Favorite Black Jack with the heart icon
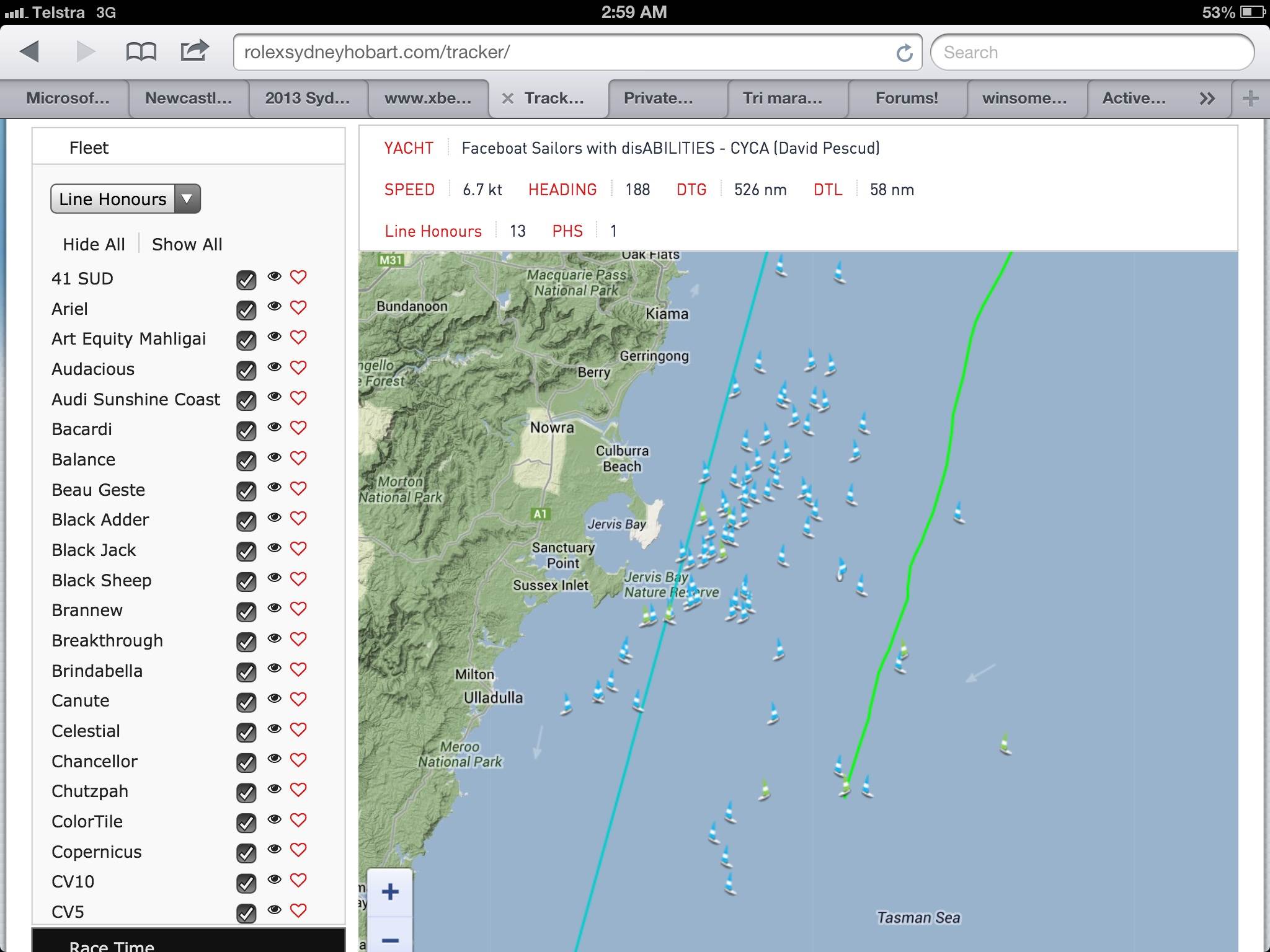The image size is (1270, 952). pyautogui.click(x=298, y=549)
